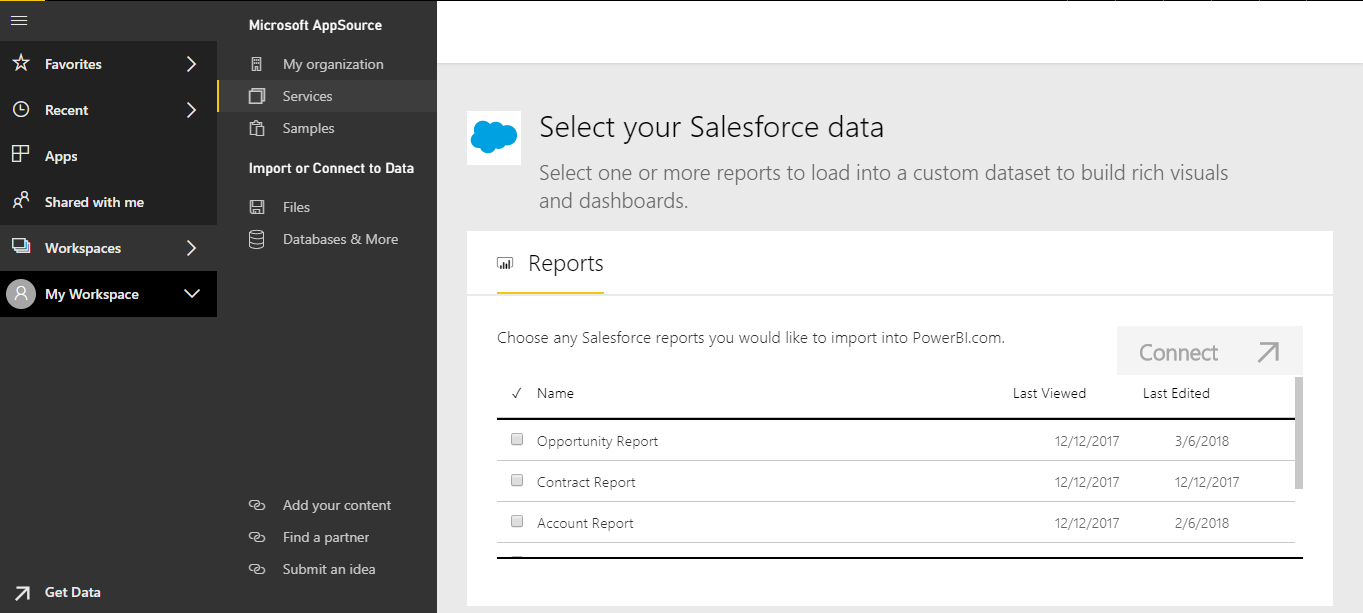Switch to the Reports tab
This screenshot has width=1363, height=613.
[565, 264]
